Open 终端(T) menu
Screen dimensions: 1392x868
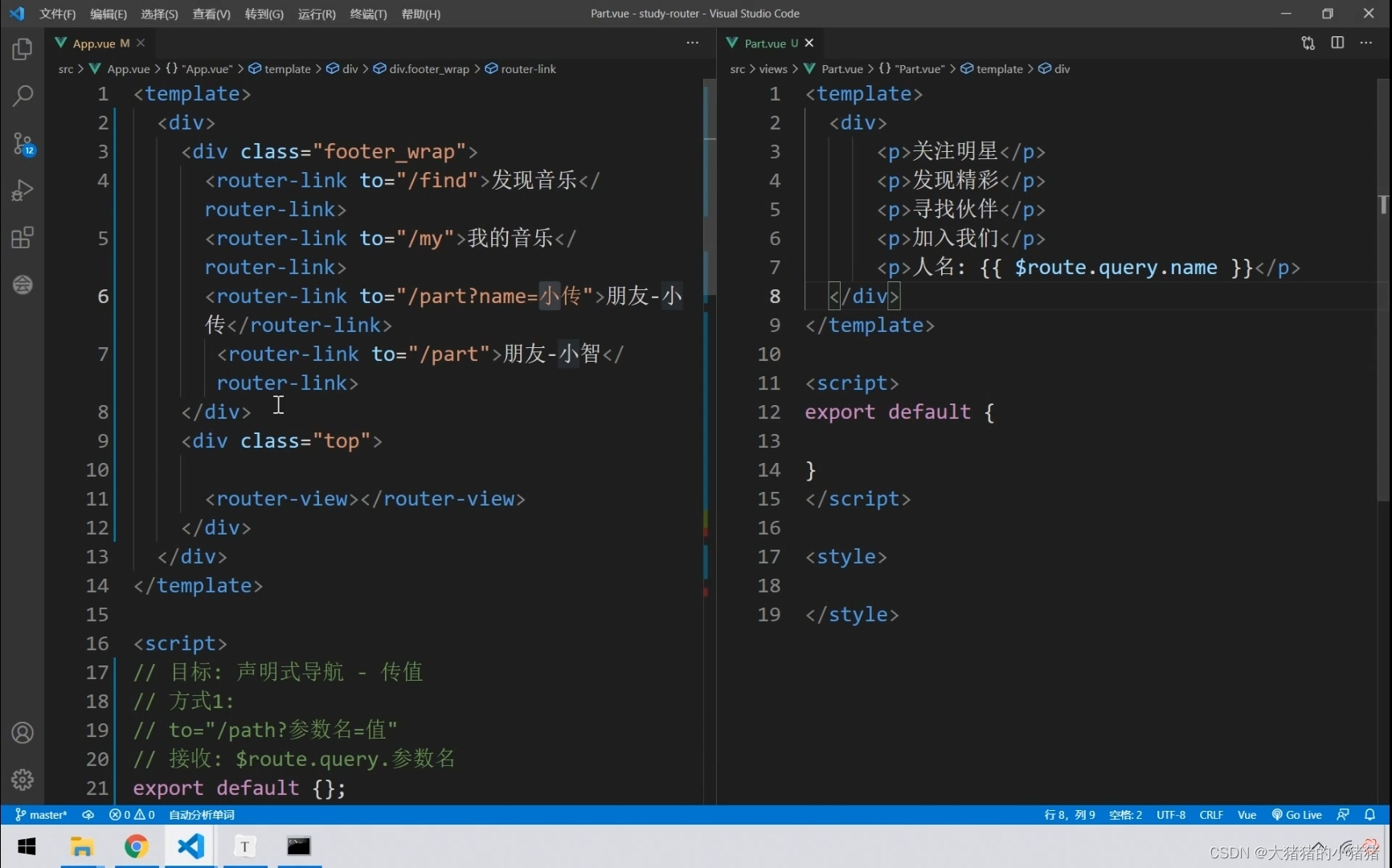point(368,14)
